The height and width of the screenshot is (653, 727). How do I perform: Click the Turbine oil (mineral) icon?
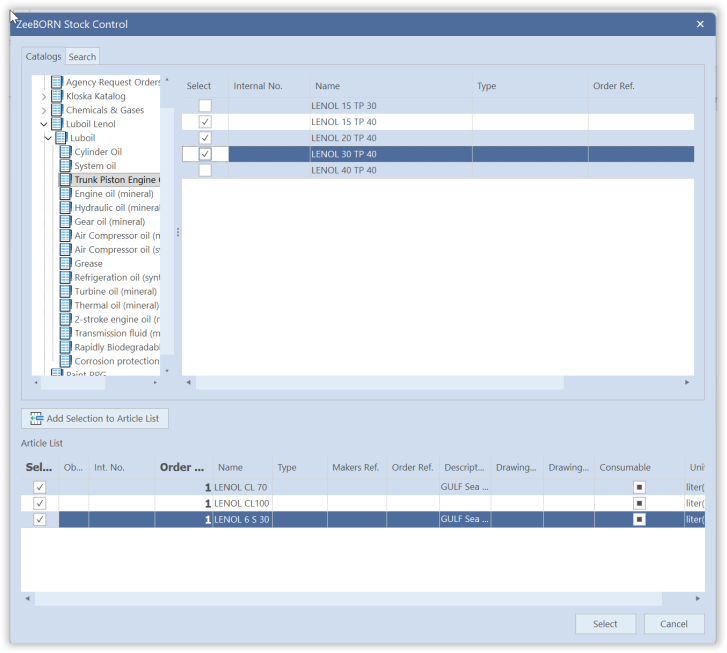point(65,291)
